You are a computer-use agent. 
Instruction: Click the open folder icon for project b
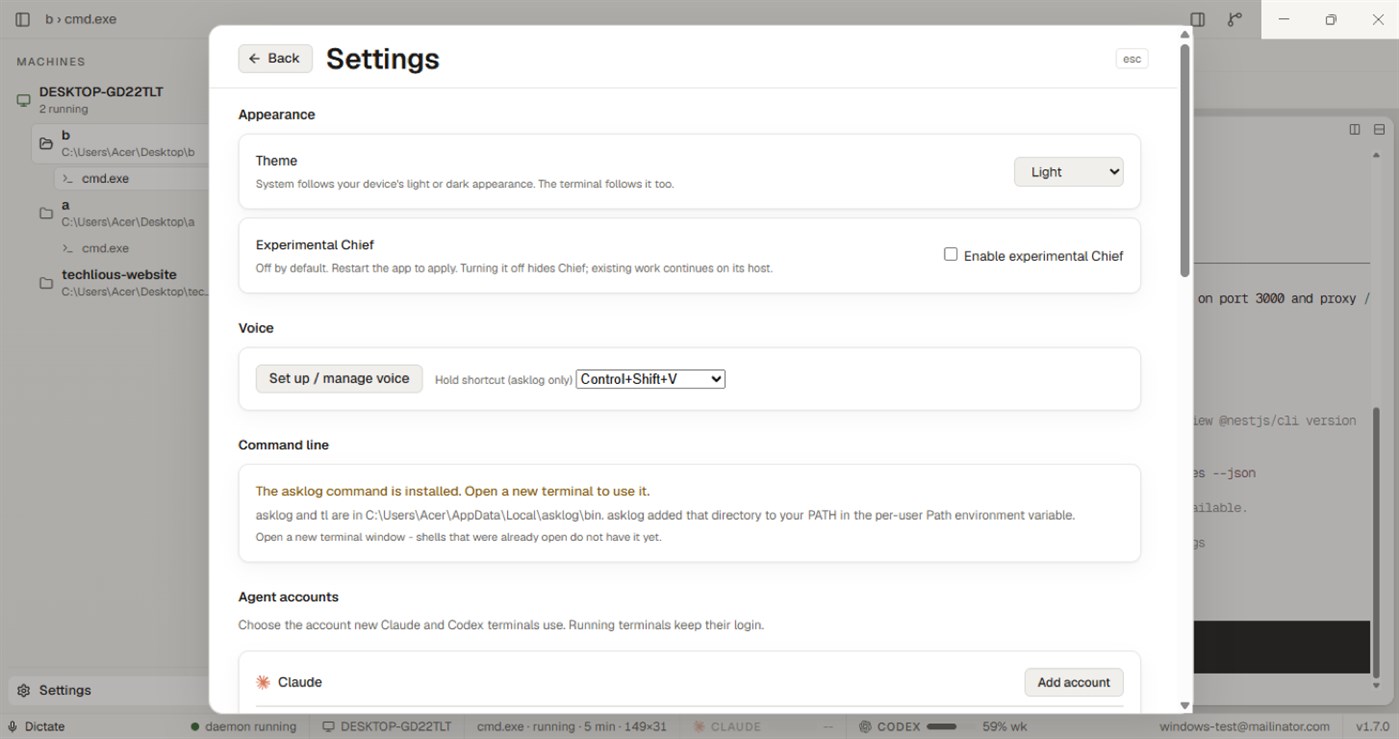tap(46, 143)
